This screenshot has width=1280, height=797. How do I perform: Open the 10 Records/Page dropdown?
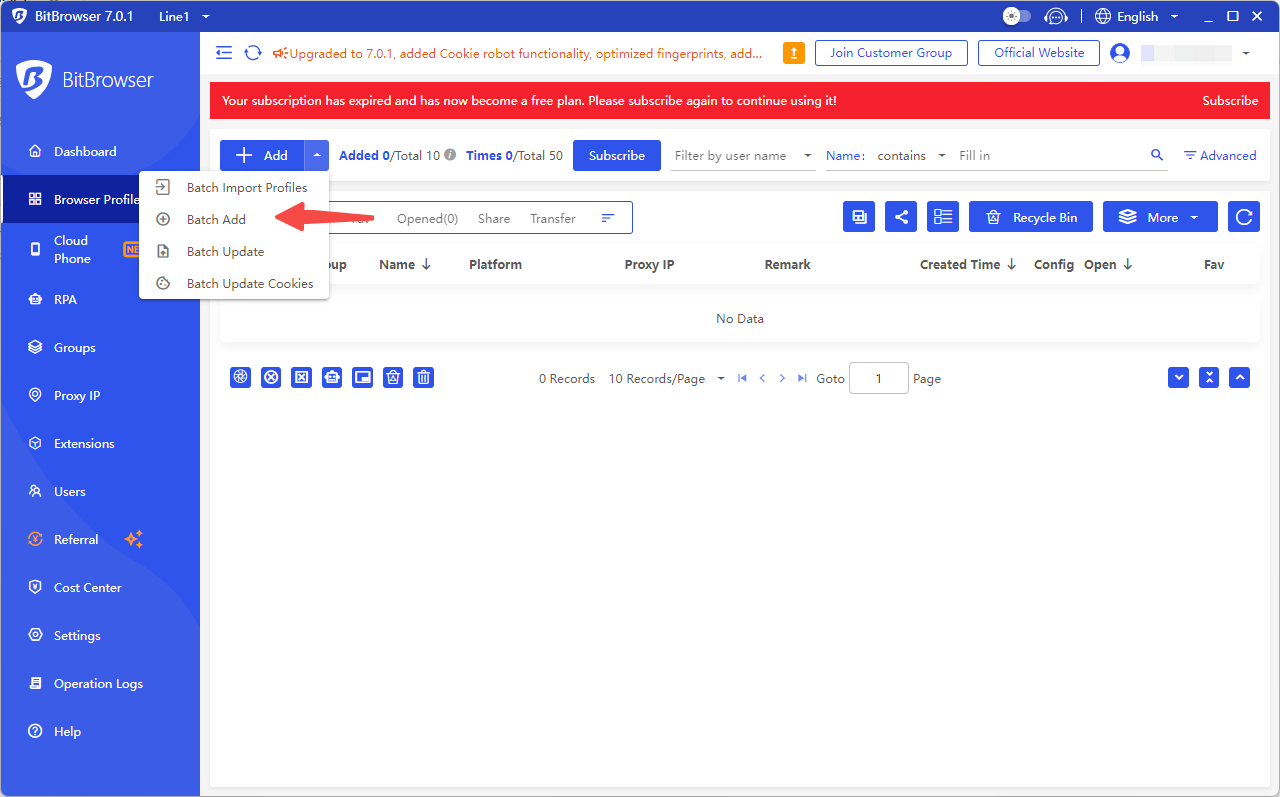point(667,378)
